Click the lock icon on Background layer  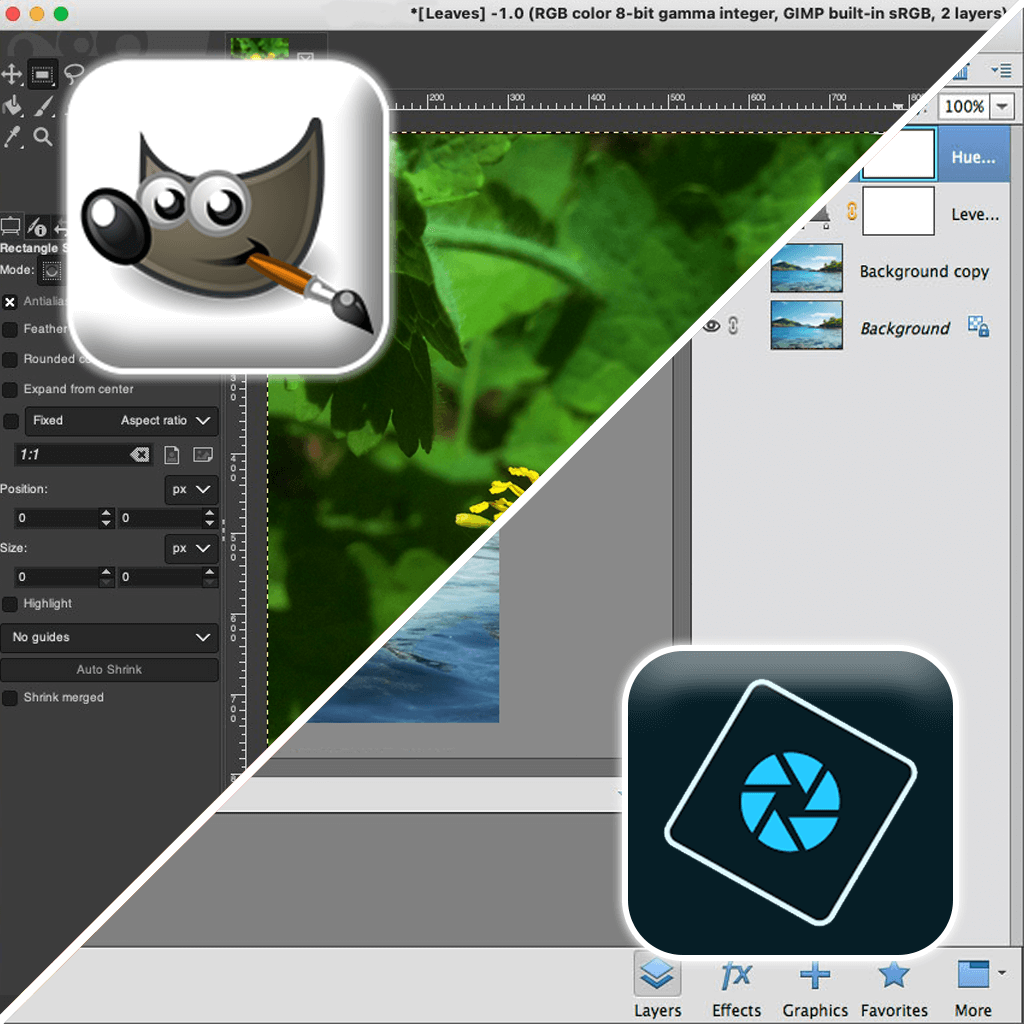(978, 326)
